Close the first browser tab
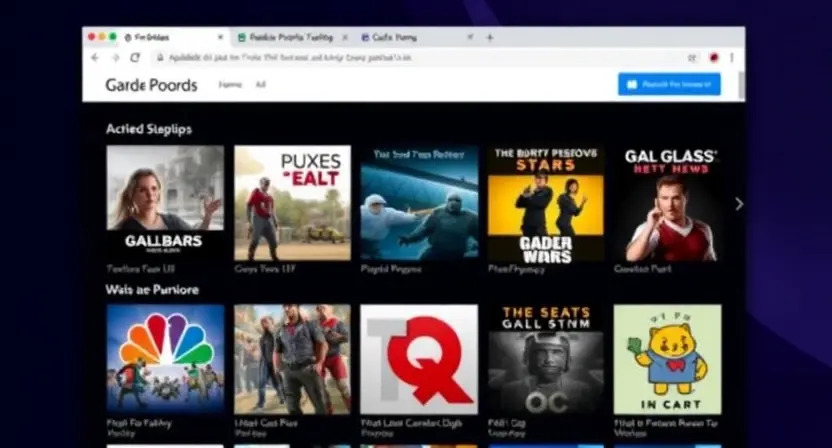The width and height of the screenshot is (832, 448). pos(220,37)
